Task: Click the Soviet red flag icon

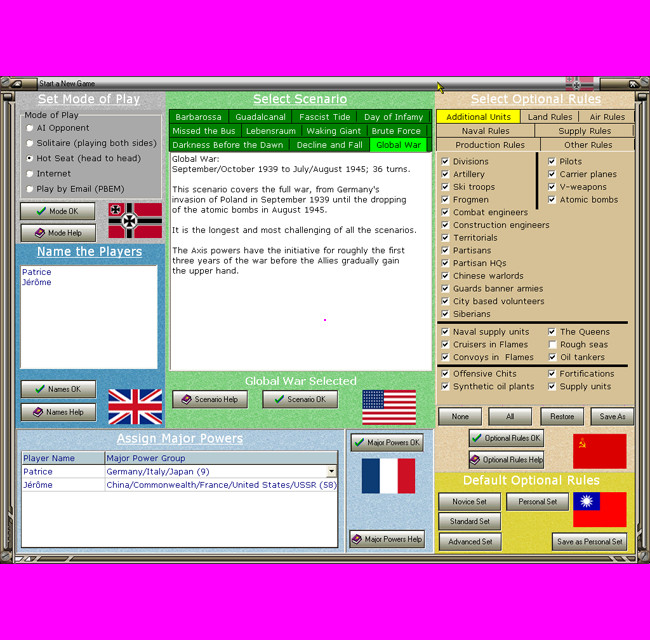Action: click(599, 451)
